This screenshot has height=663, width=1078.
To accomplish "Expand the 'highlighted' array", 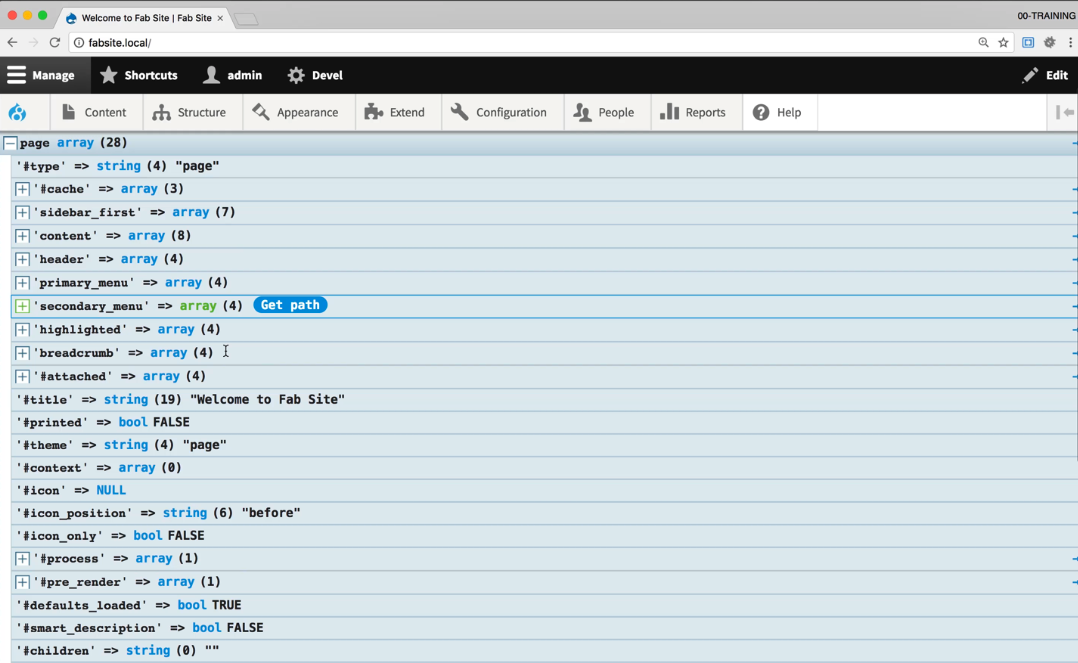I will pos(22,329).
